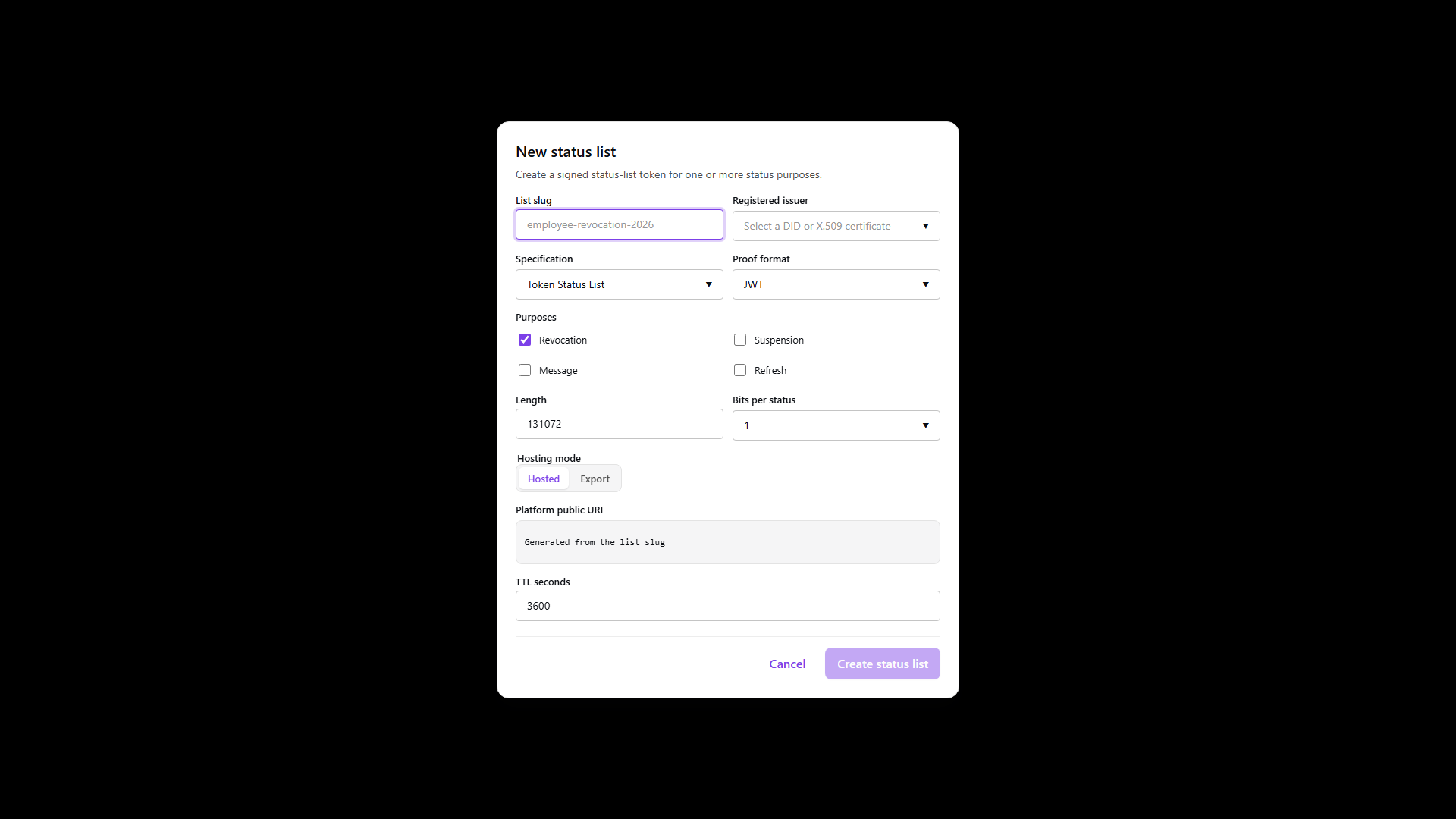Uncheck the Revocation purpose checkbox
Viewport: 1456px width, 819px height.
[x=525, y=340]
